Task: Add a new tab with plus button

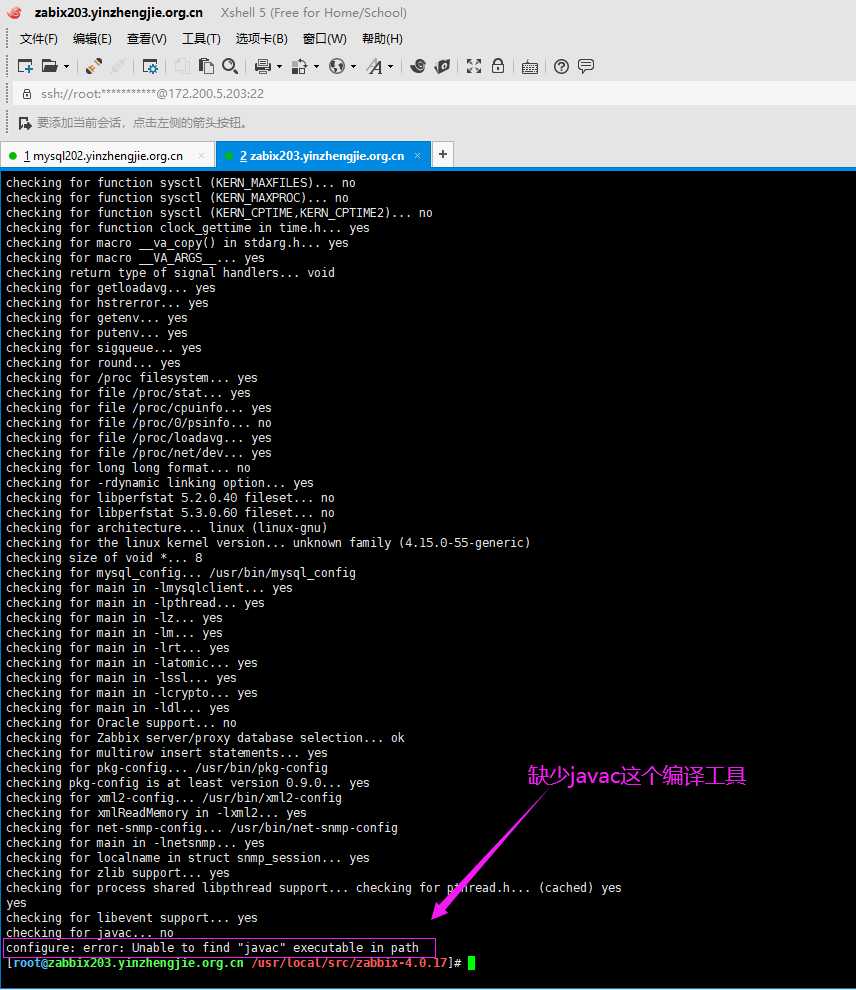Action: pos(443,154)
